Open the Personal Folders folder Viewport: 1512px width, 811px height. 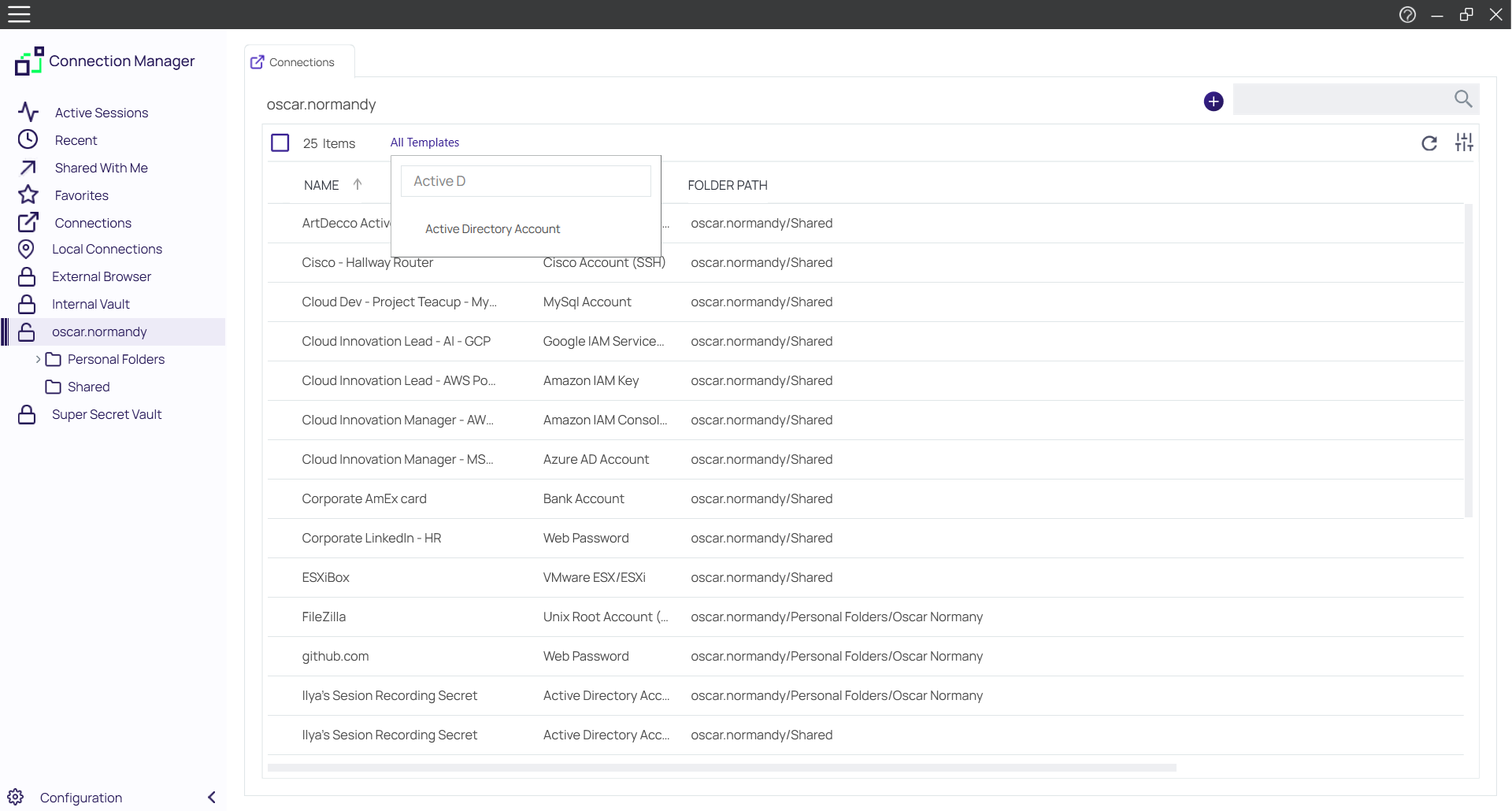click(x=116, y=359)
